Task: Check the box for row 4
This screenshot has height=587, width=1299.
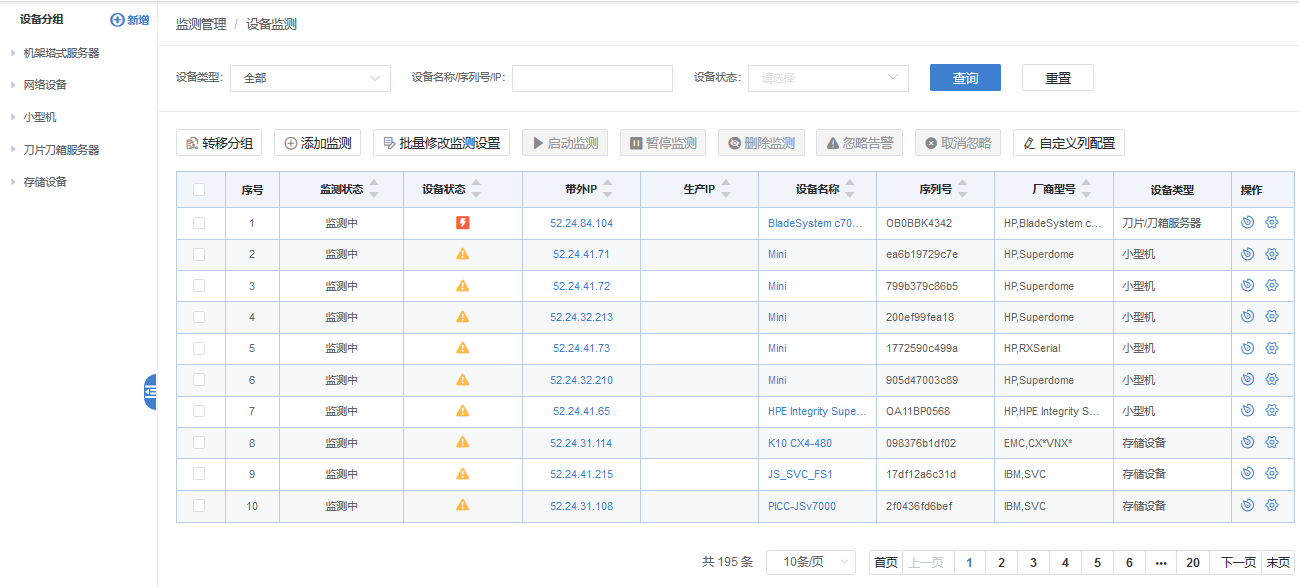Action: pos(199,317)
